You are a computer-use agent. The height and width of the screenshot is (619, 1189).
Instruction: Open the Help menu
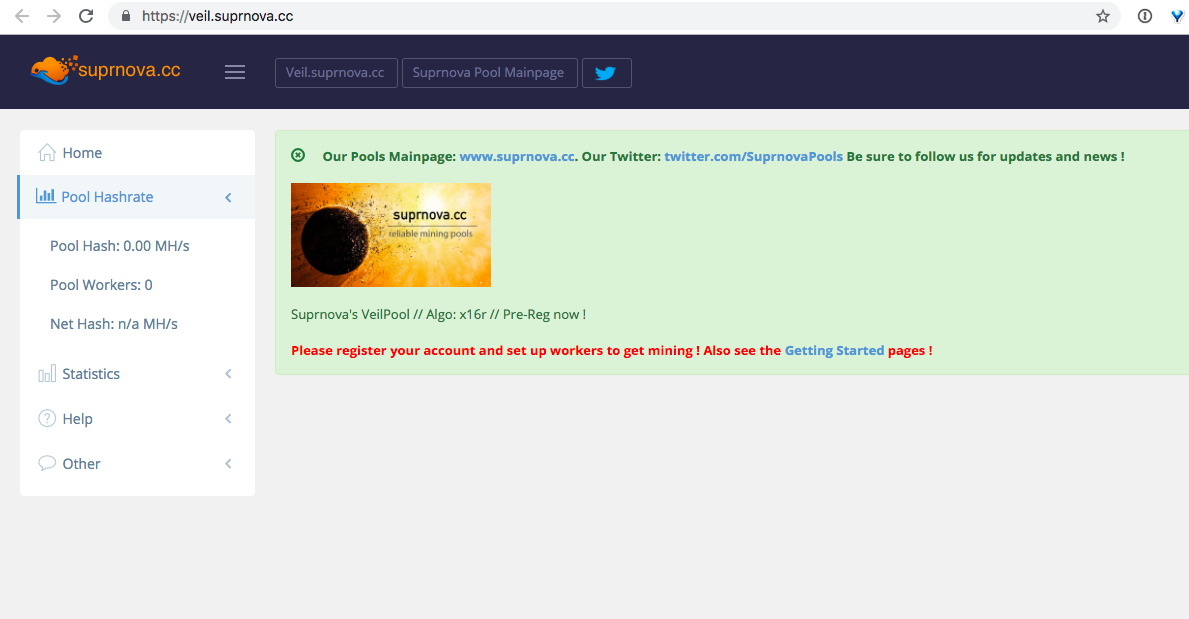tap(137, 419)
